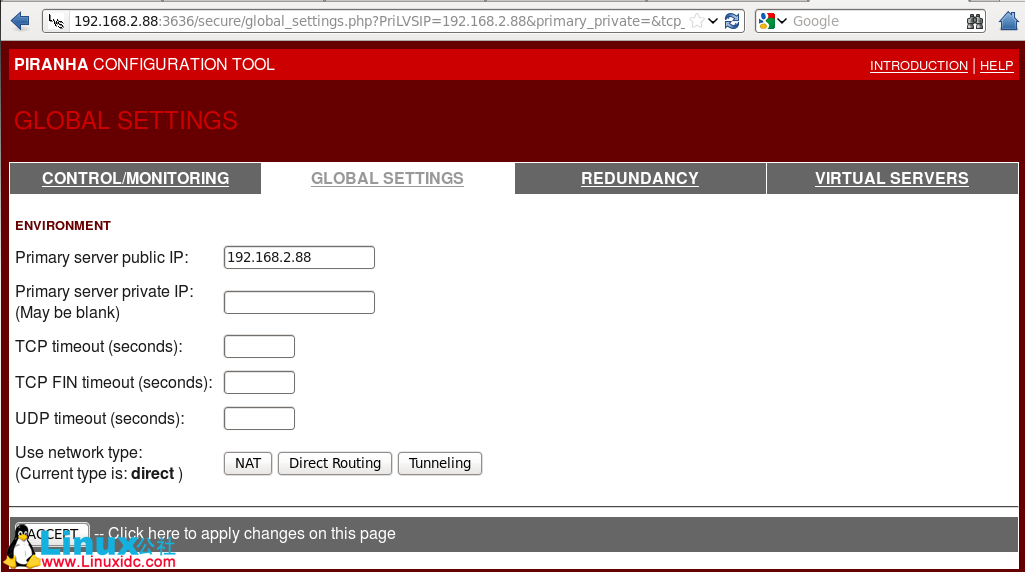Go to the browser home page icon
Viewport: 1025px width, 572px height.
pos(1008,21)
